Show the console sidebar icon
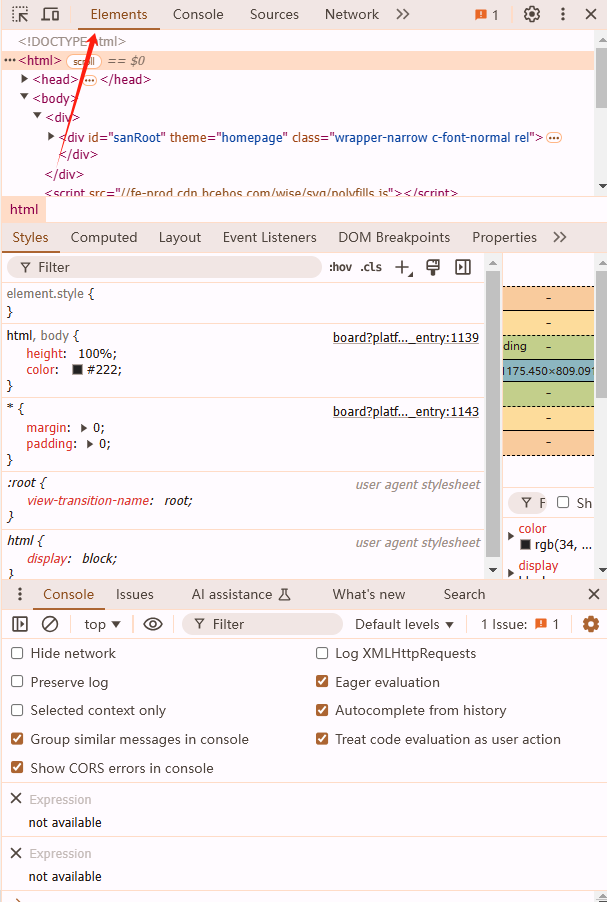607x902 pixels. [20, 624]
